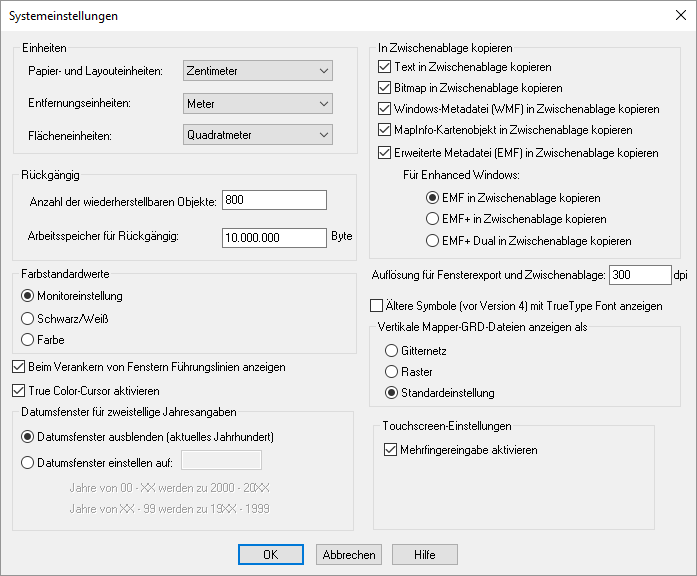697x576 pixels.
Task: Open help with the Hilfe button
Action: [425, 555]
